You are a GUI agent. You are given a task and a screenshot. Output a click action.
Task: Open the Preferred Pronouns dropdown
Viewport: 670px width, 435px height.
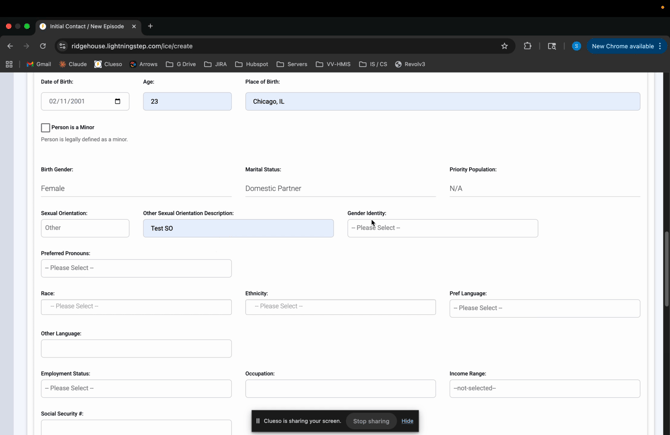point(136,268)
